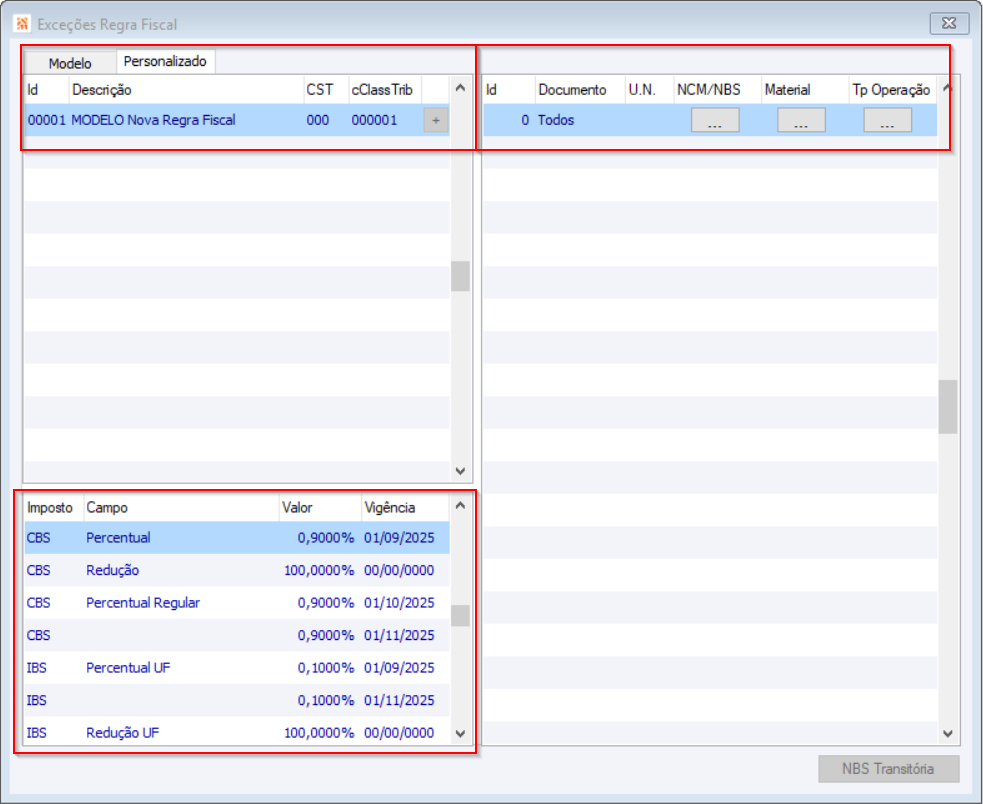The width and height of the screenshot is (983, 804).
Task: Select the CBS row dated 01/11/2025
Action: click(237, 635)
